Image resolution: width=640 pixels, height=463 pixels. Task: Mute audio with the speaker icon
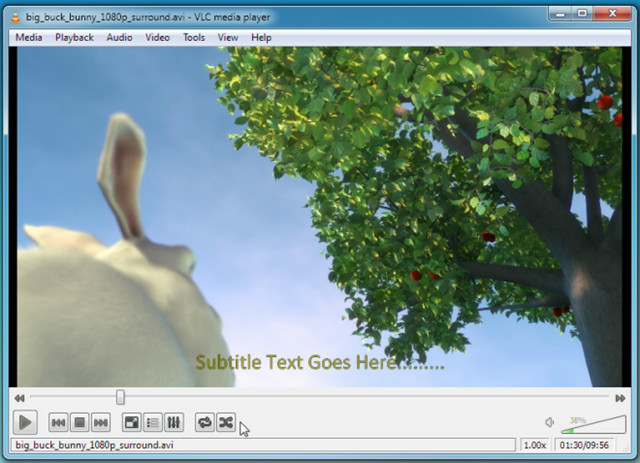point(549,422)
